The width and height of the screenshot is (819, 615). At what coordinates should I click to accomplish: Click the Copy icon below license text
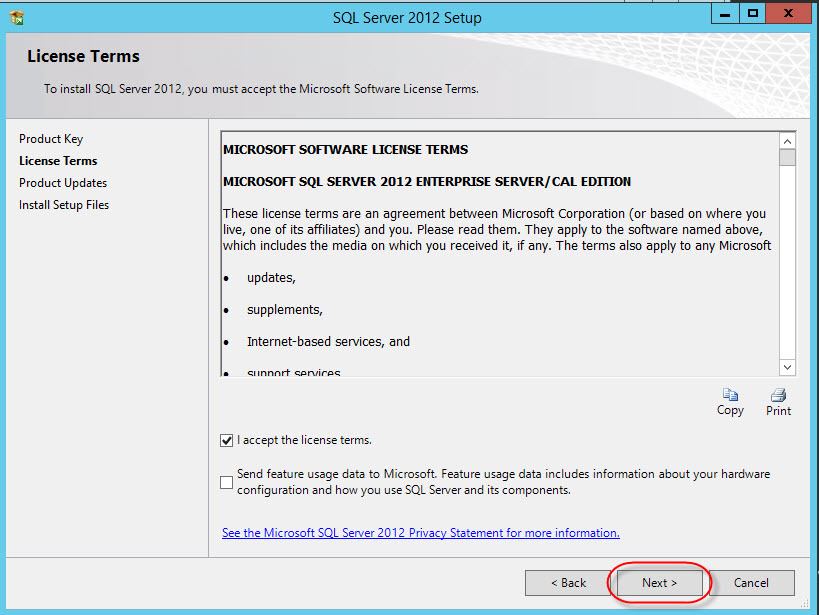[x=730, y=396]
